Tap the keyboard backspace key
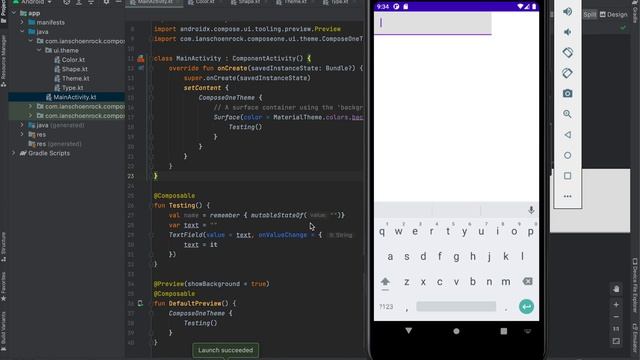Viewport: 640px width, 360px height. click(527, 281)
